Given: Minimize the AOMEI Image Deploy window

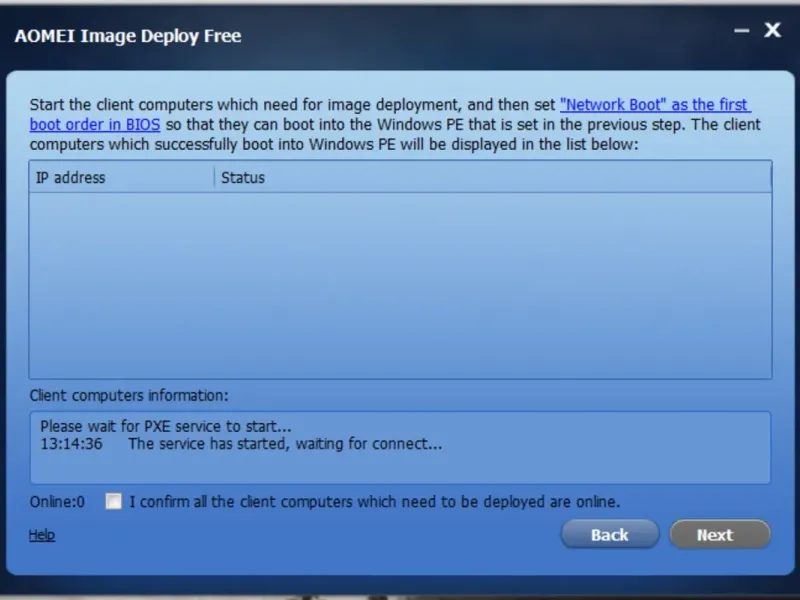Looking at the screenshot, I should 741,30.
